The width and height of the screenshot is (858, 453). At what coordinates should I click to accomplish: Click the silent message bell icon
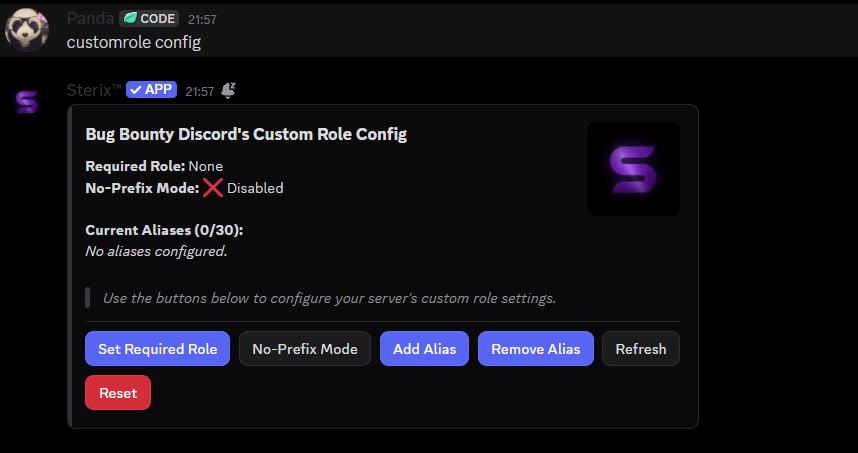click(228, 90)
